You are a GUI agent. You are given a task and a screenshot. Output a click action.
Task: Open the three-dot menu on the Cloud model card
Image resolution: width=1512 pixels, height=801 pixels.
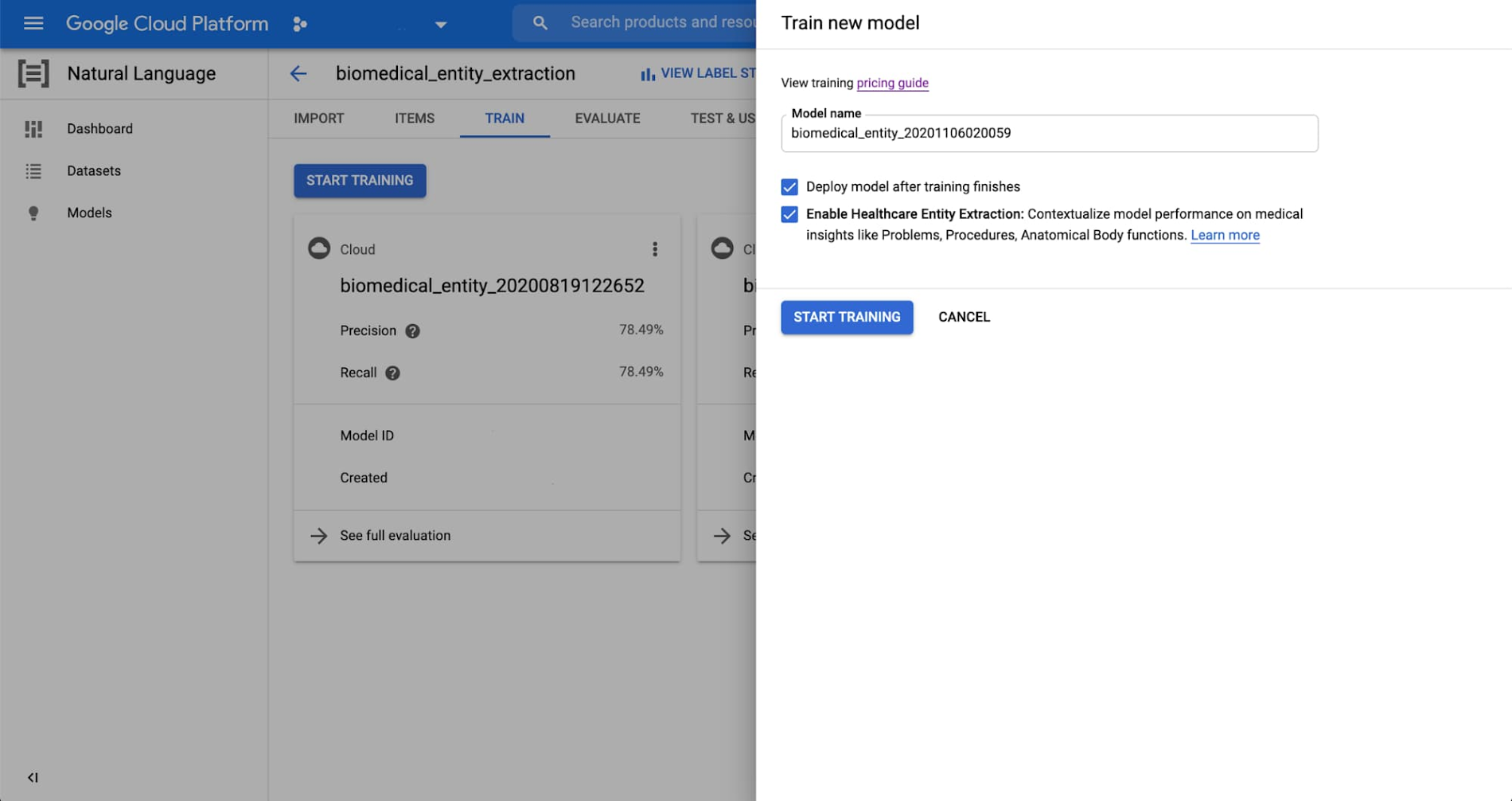655,249
